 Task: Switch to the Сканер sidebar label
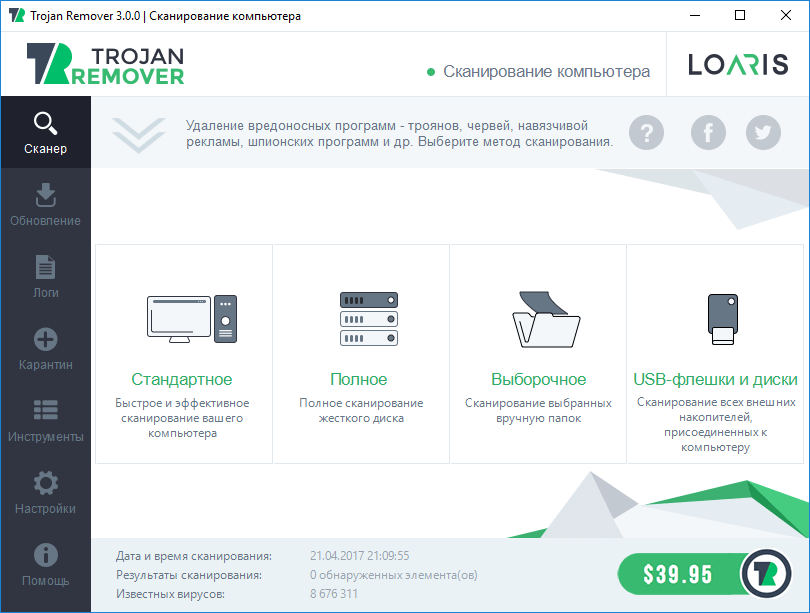(45, 149)
